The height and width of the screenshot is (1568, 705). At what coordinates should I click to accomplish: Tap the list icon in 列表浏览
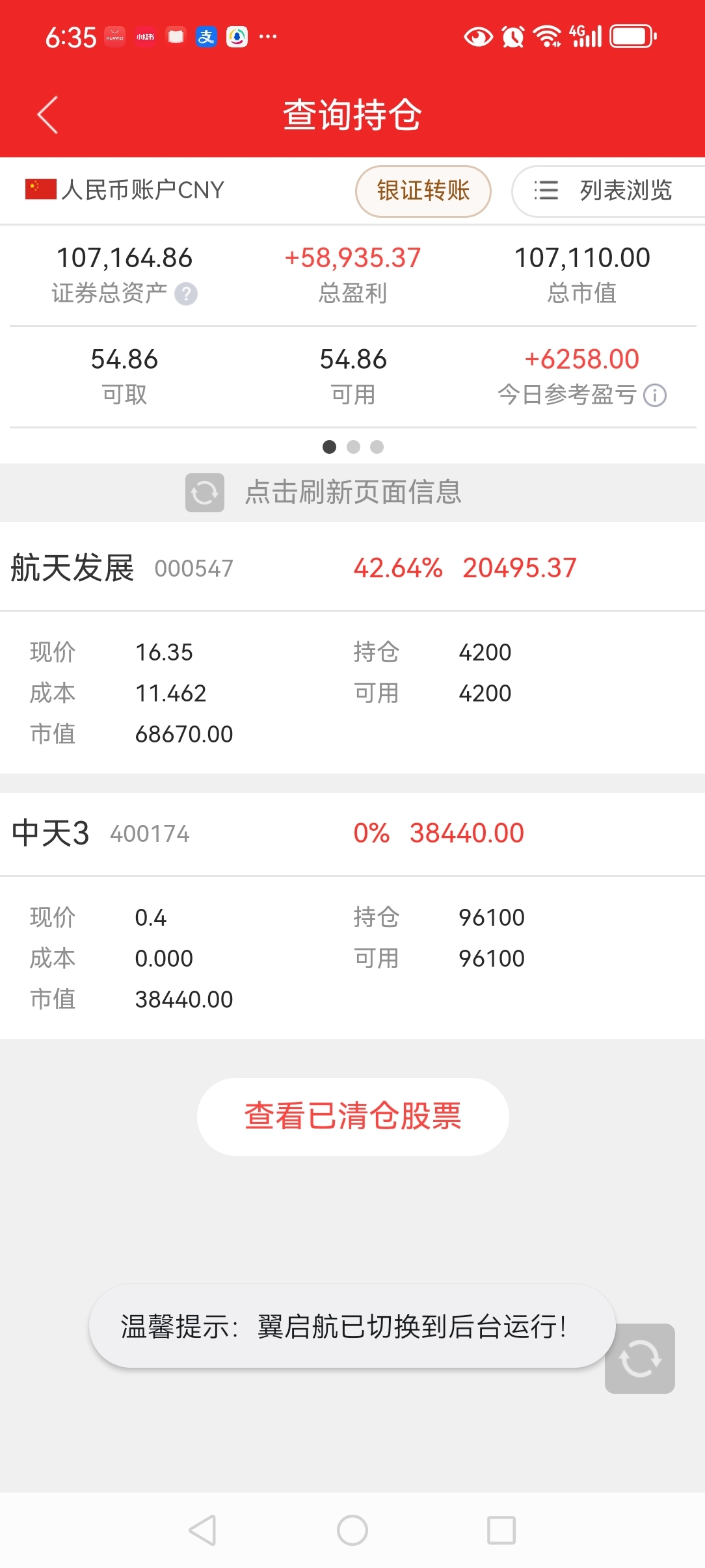(546, 190)
